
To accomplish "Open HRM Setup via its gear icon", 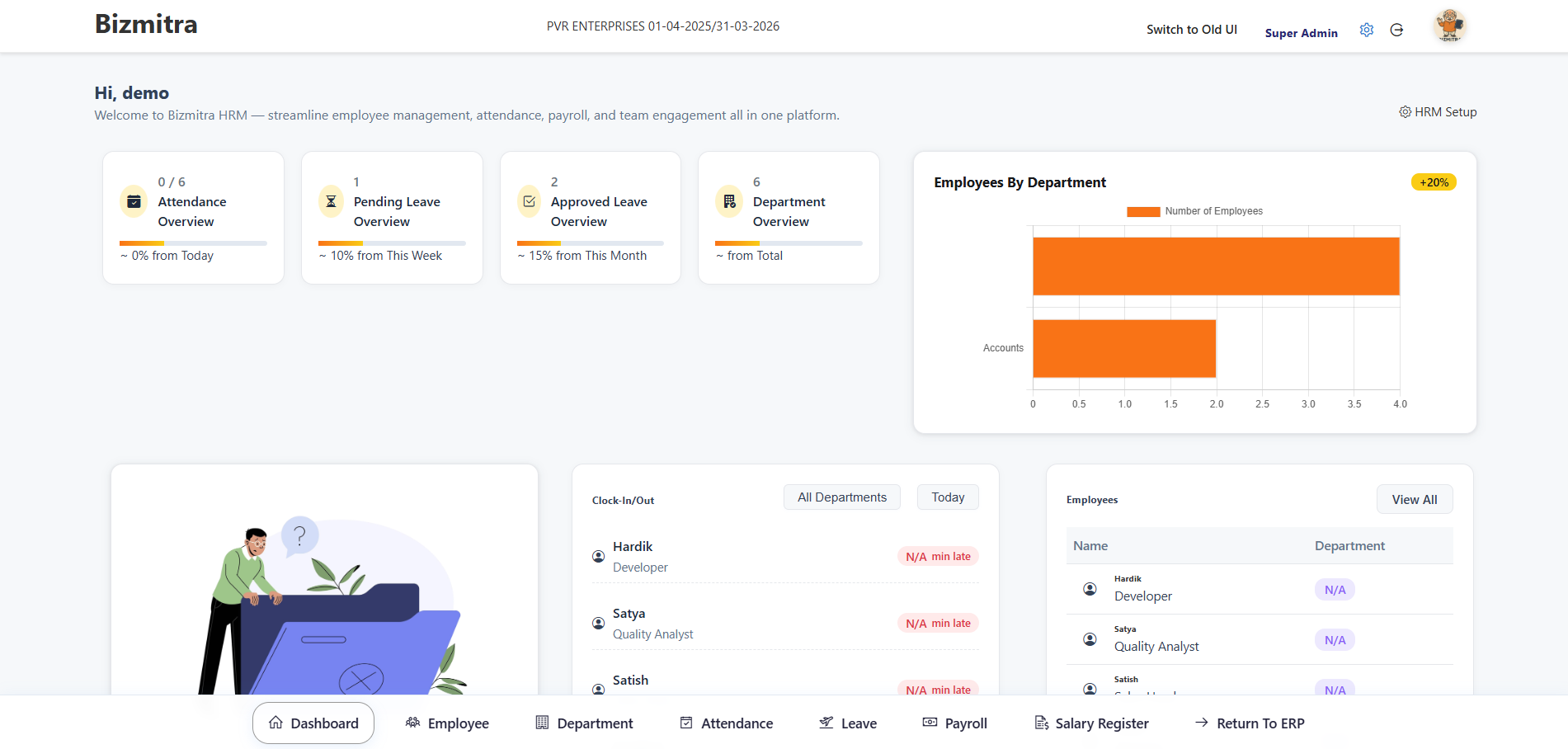I will [1406, 111].
